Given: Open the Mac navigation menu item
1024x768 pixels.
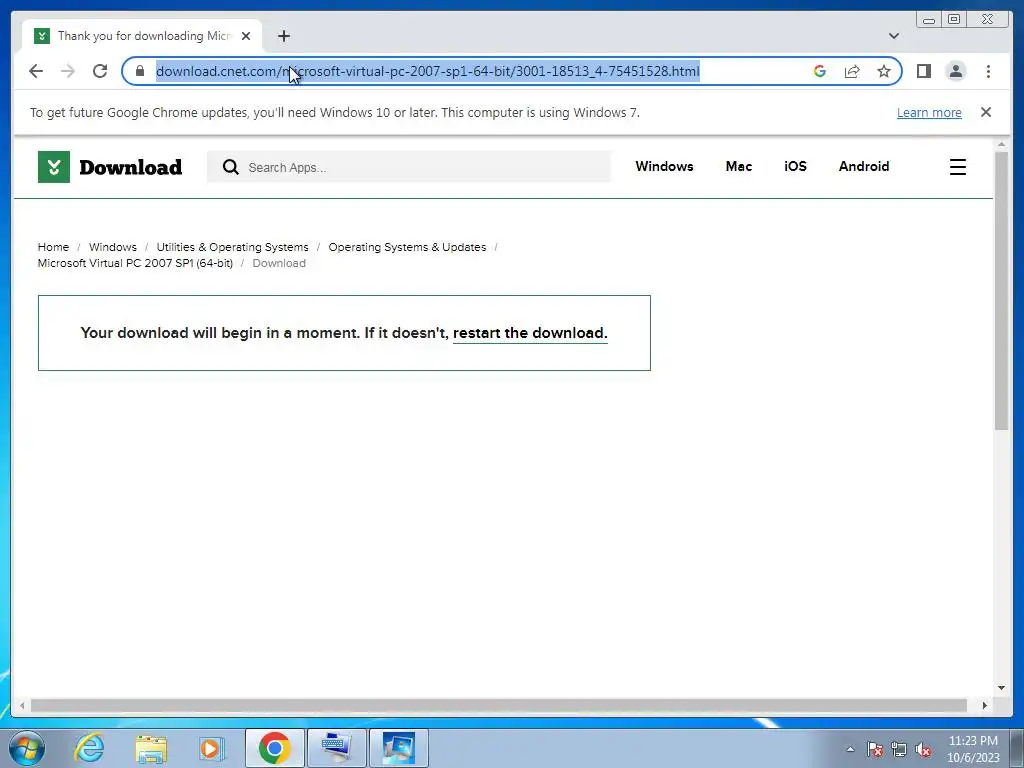Looking at the screenshot, I should point(739,167).
